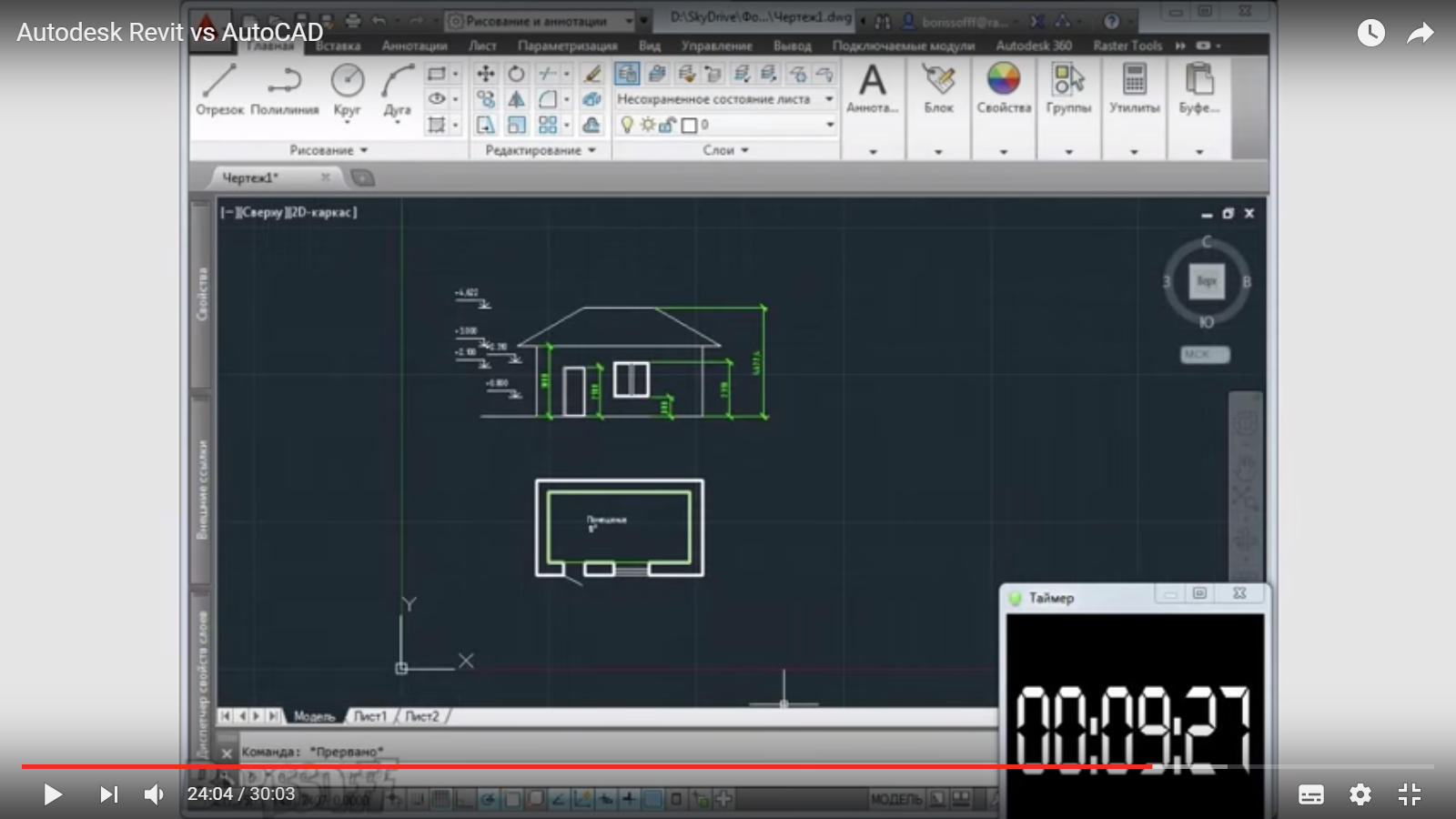Image resolution: width=1456 pixels, height=819 pixels.
Task: Exit full screen mode
Action: (x=1410, y=794)
